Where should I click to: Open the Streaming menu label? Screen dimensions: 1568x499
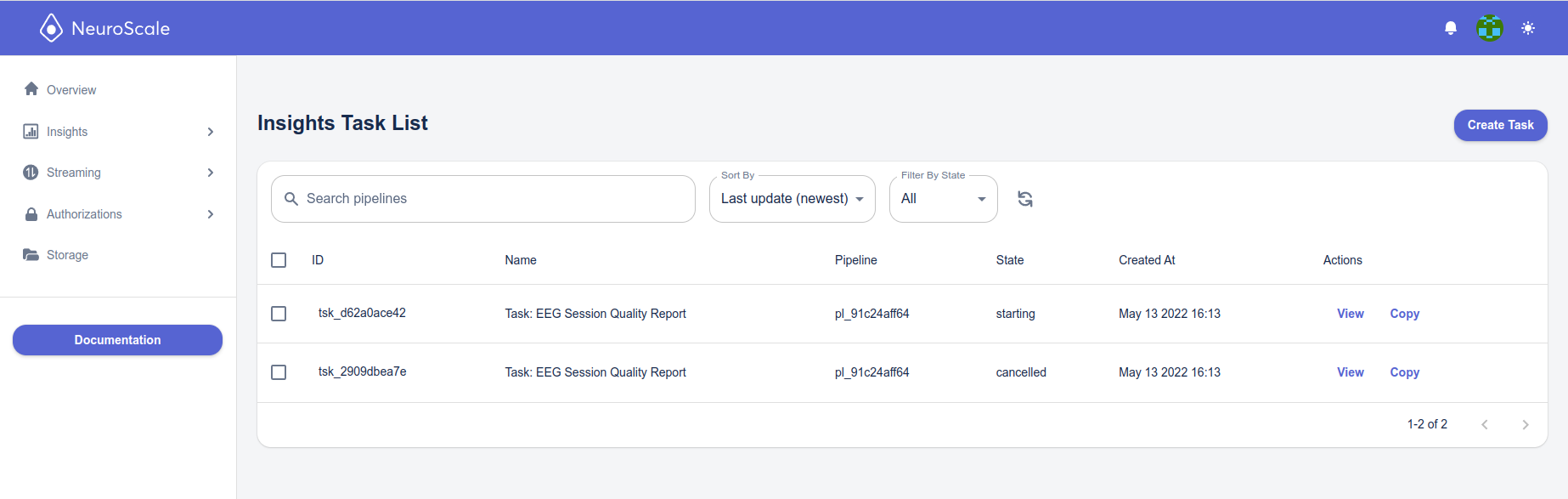pyautogui.click(x=74, y=173)
